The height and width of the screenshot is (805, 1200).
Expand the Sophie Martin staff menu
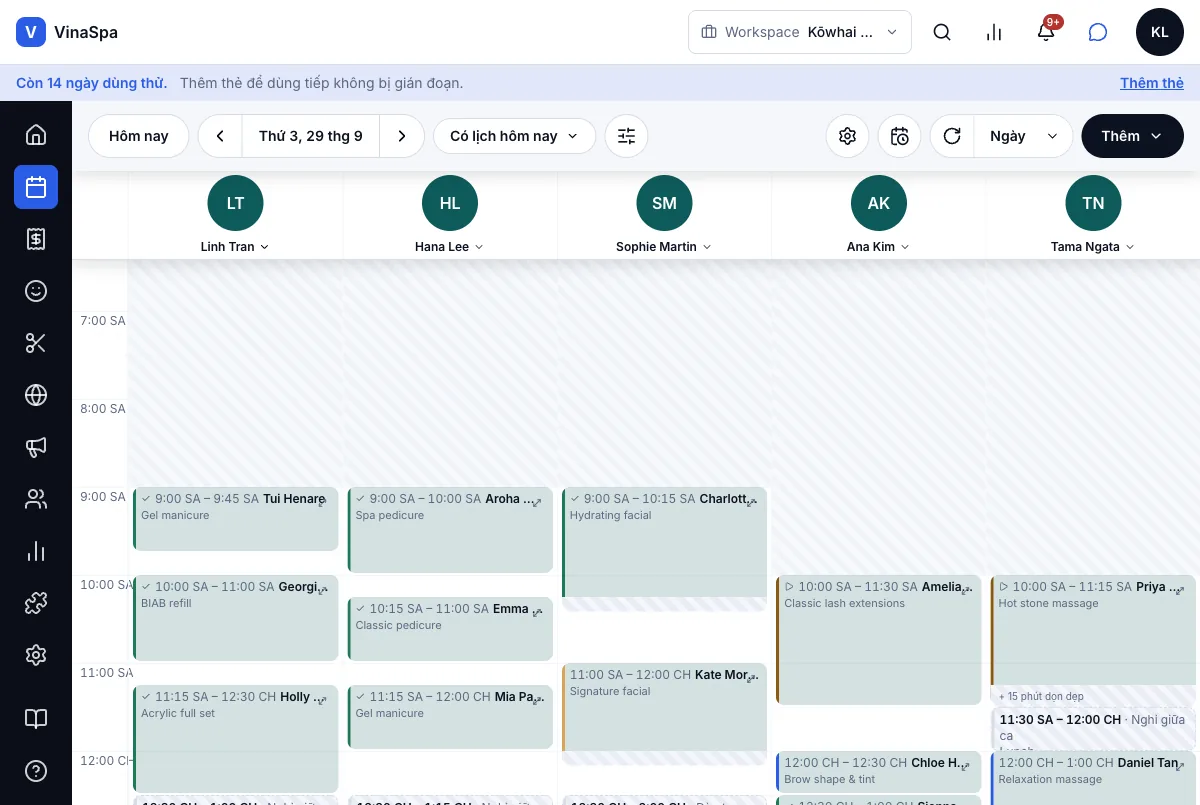[664, 246]
